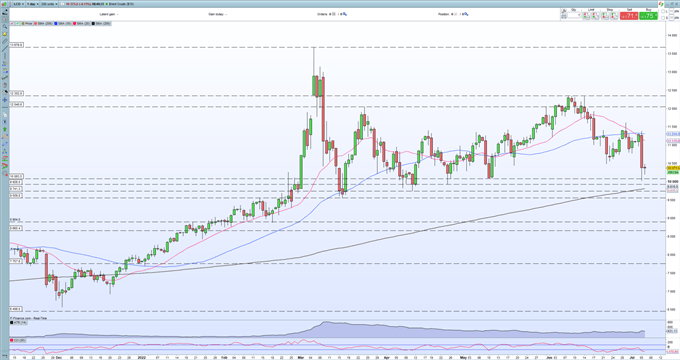
Task: Open the Qty quantity dropdown field
Action: pyautogui.click(x=574, y=15)
